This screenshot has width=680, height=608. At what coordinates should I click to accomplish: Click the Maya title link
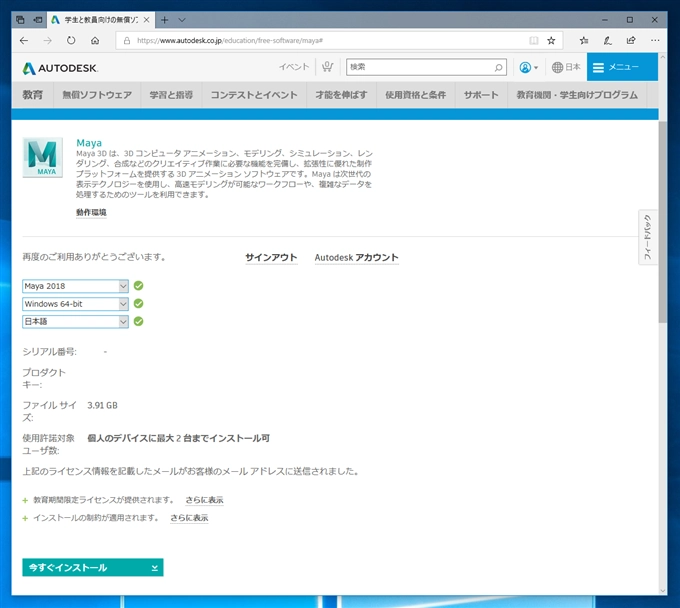[x=89, y=143]
